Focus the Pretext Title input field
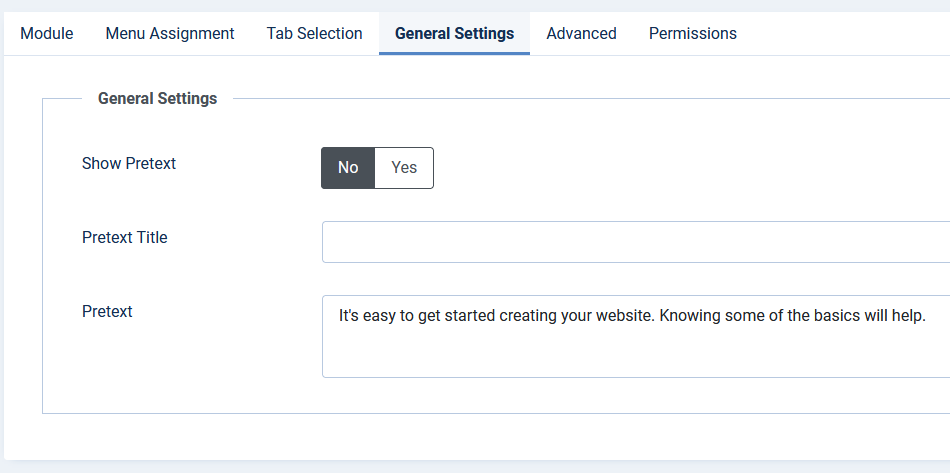This screenshot has width=950, height=473. click(636, 242)
